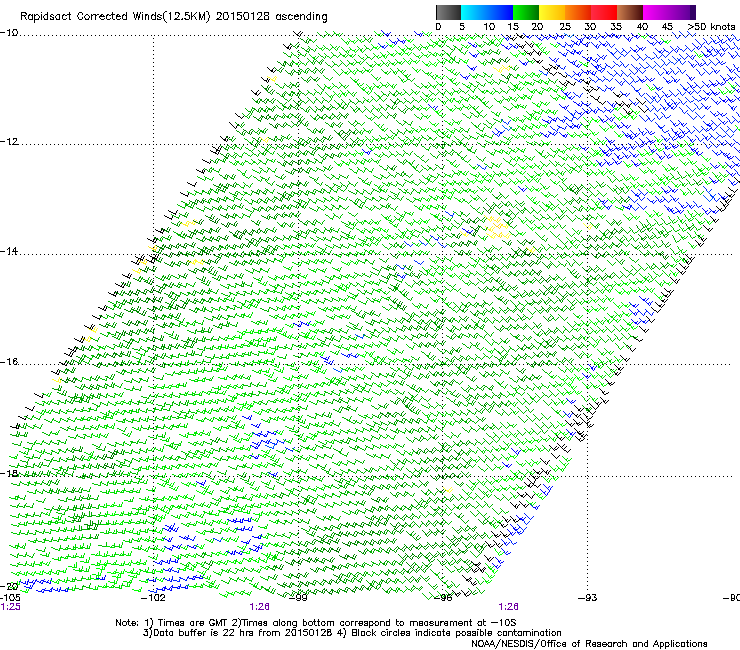The height and width of the screenshot is (650, 740).
Task: Click the '-18' latitude axis label
Action: (9, 473)
